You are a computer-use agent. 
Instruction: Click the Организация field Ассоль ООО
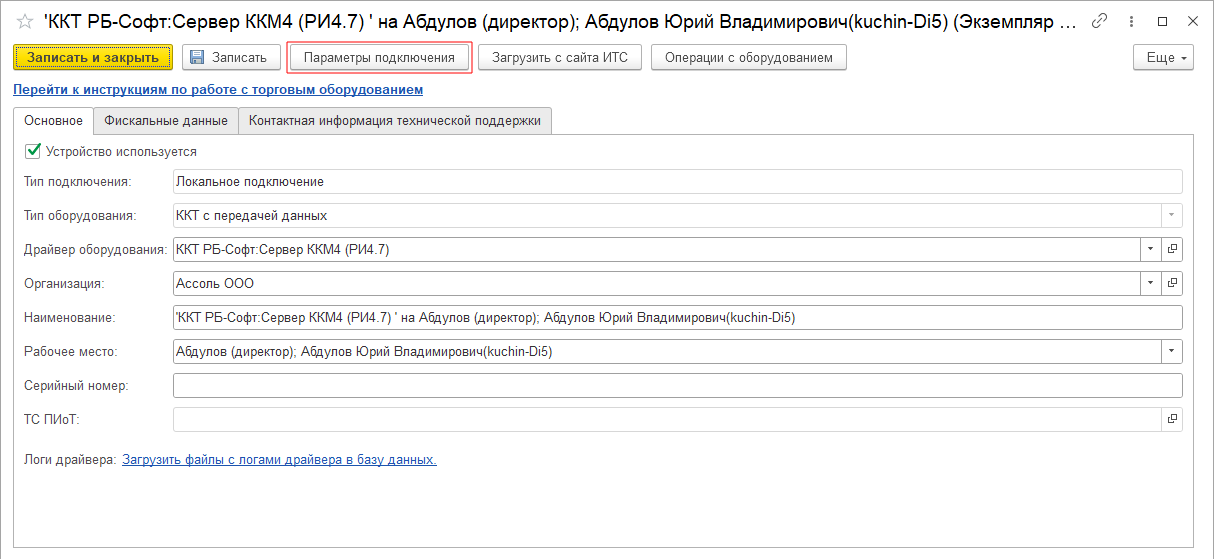(x=656, y=283)
